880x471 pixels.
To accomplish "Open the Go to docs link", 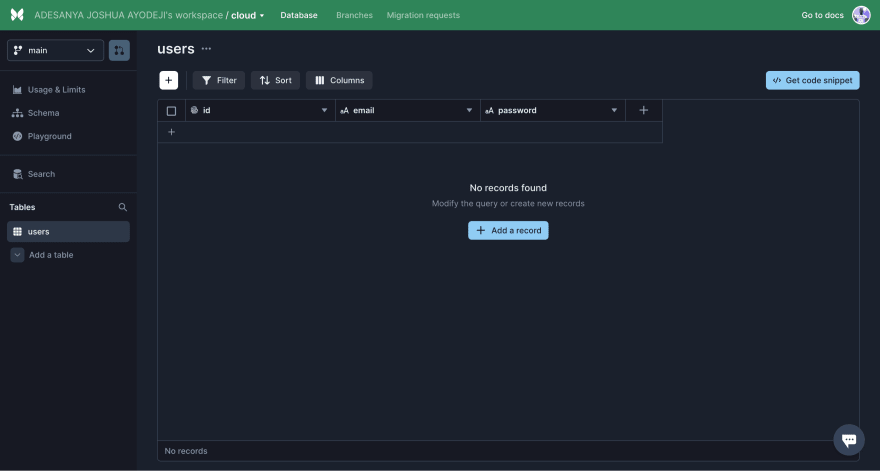I will 822,15.
